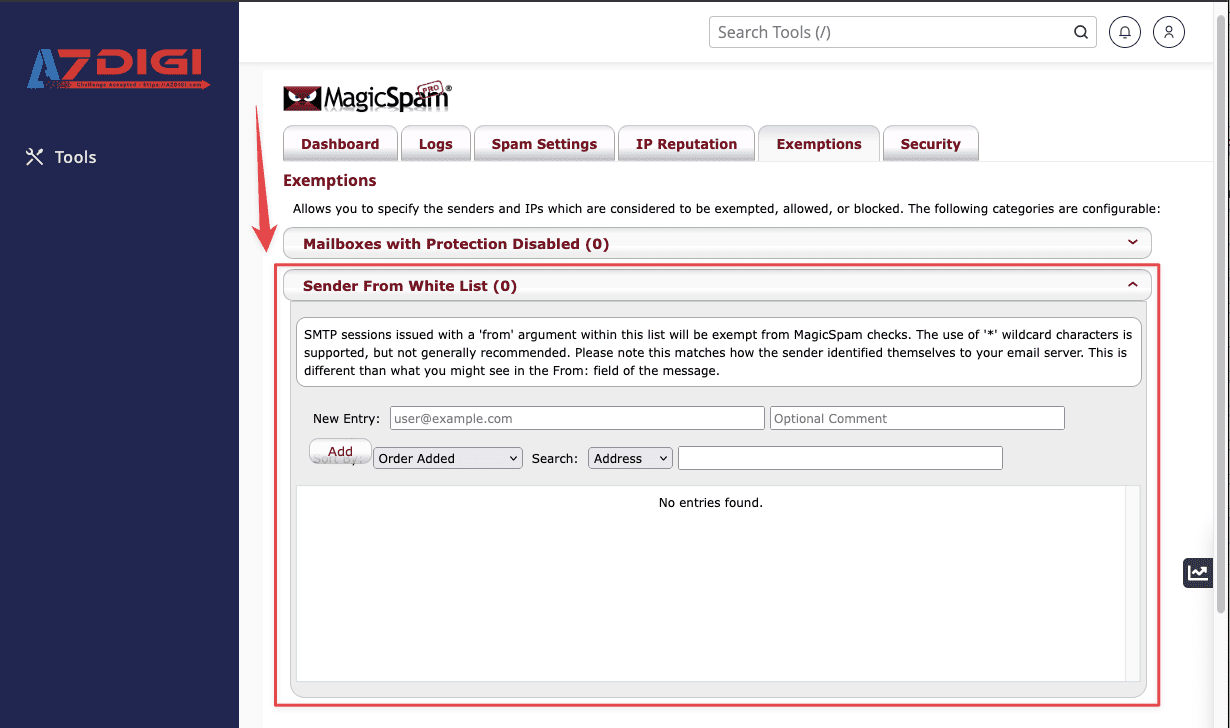Go to the Spam Settings tab
The image size is (1230, 728).
pos(544,144)
